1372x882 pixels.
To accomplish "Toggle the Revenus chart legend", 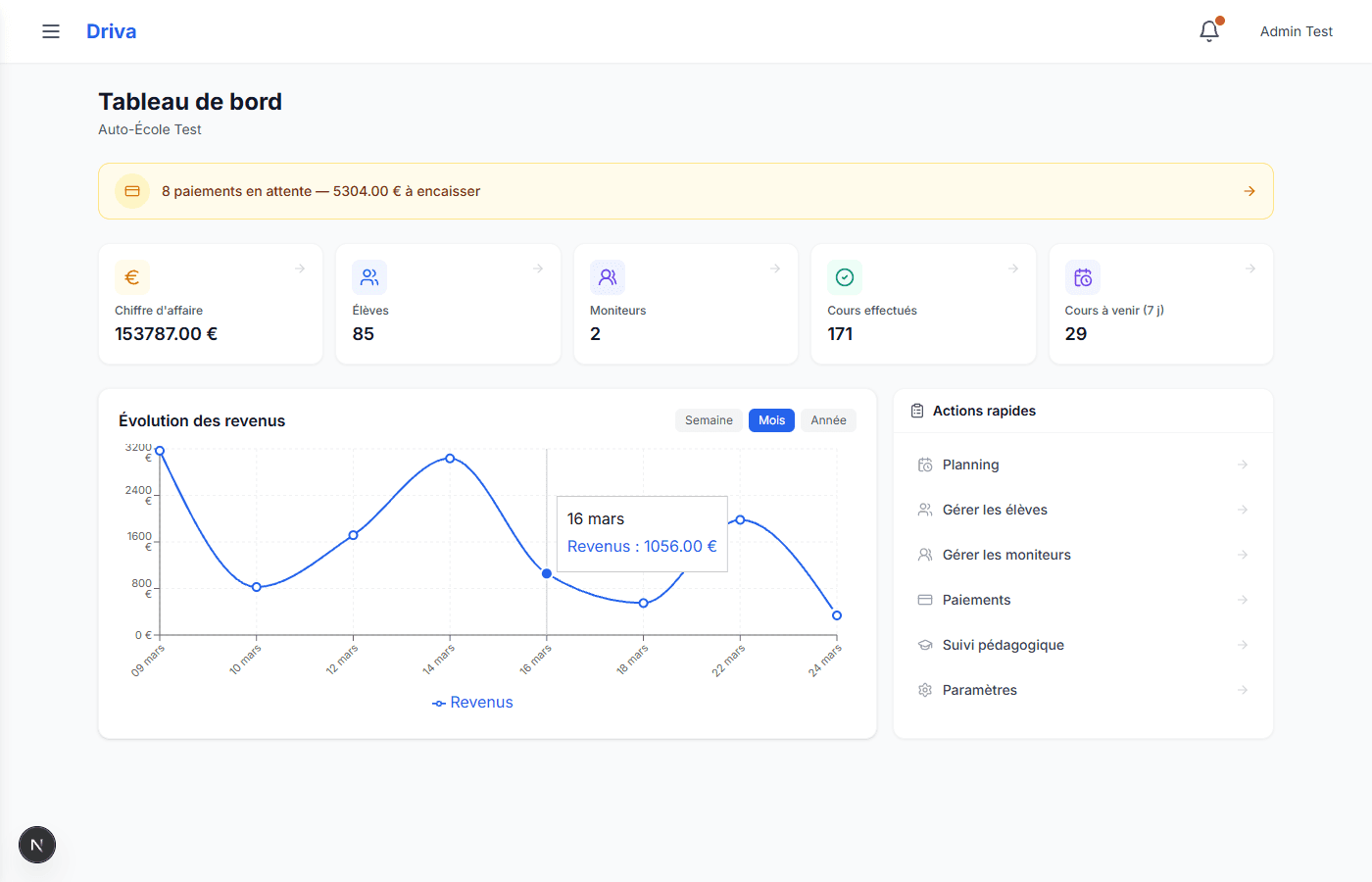I will (x=473, y=703).
